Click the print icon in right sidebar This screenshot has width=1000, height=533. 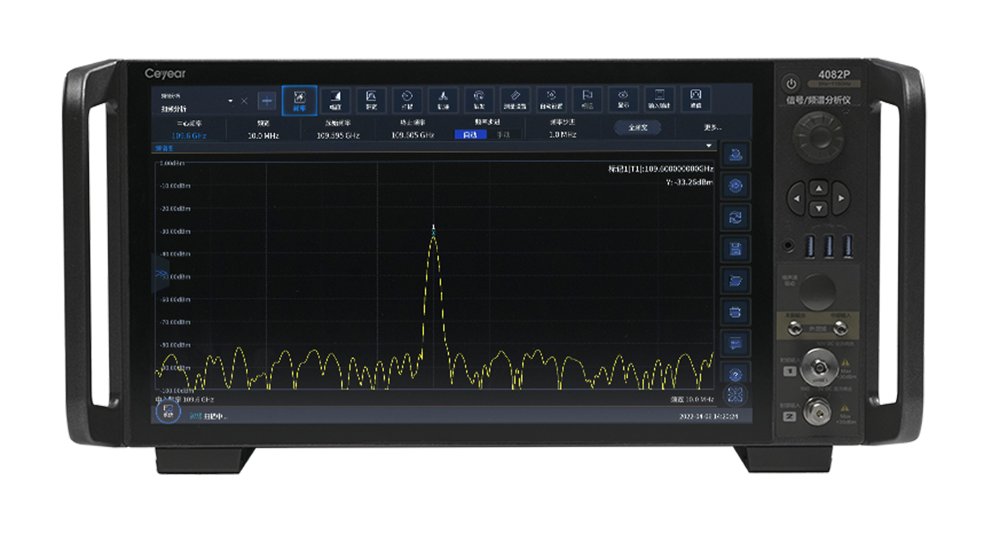(x=736, y=310)
